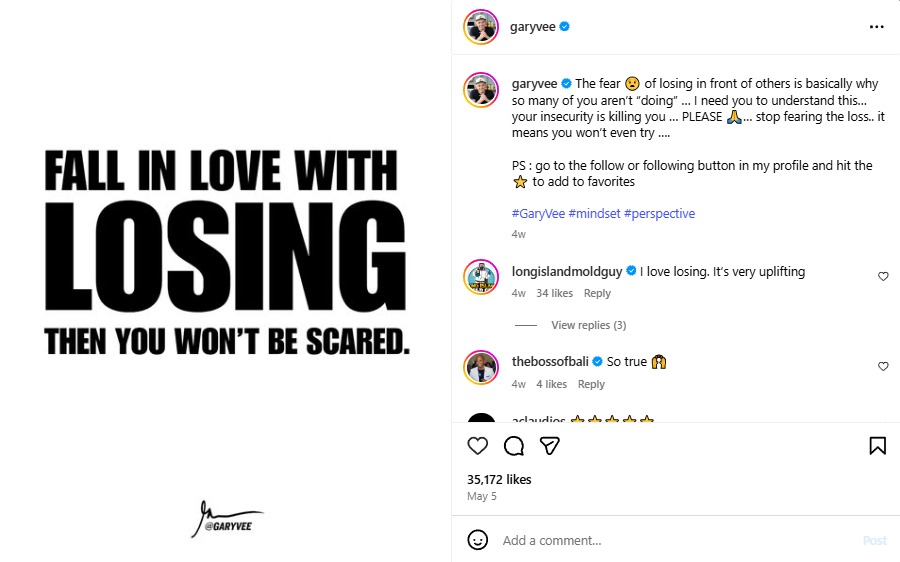Viewport: 900px width, 562px height.
Task: Open the #perspective hashtag link
Action: [x=659, y=214]
